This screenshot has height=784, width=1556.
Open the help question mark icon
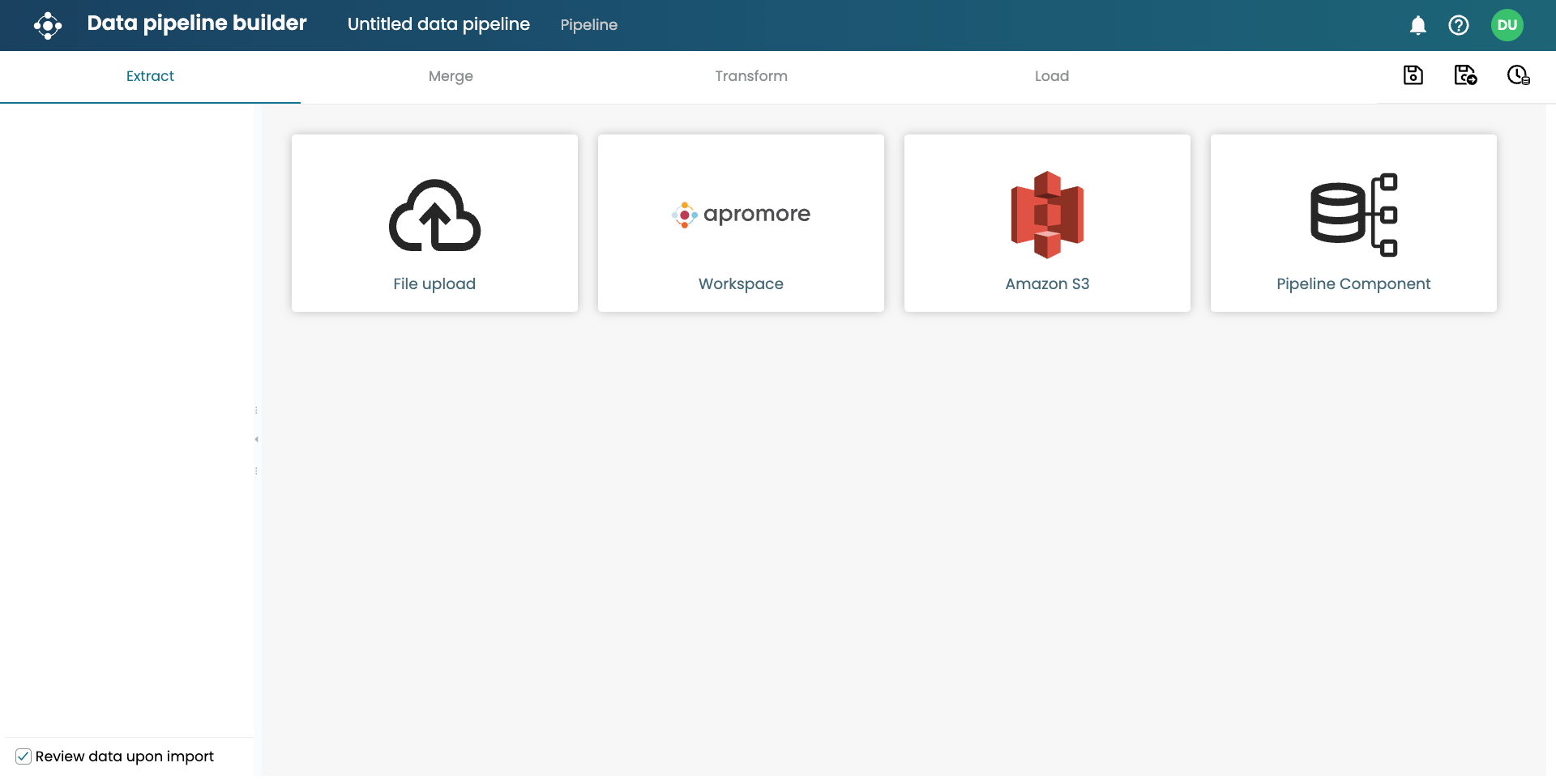(1458, 25)
